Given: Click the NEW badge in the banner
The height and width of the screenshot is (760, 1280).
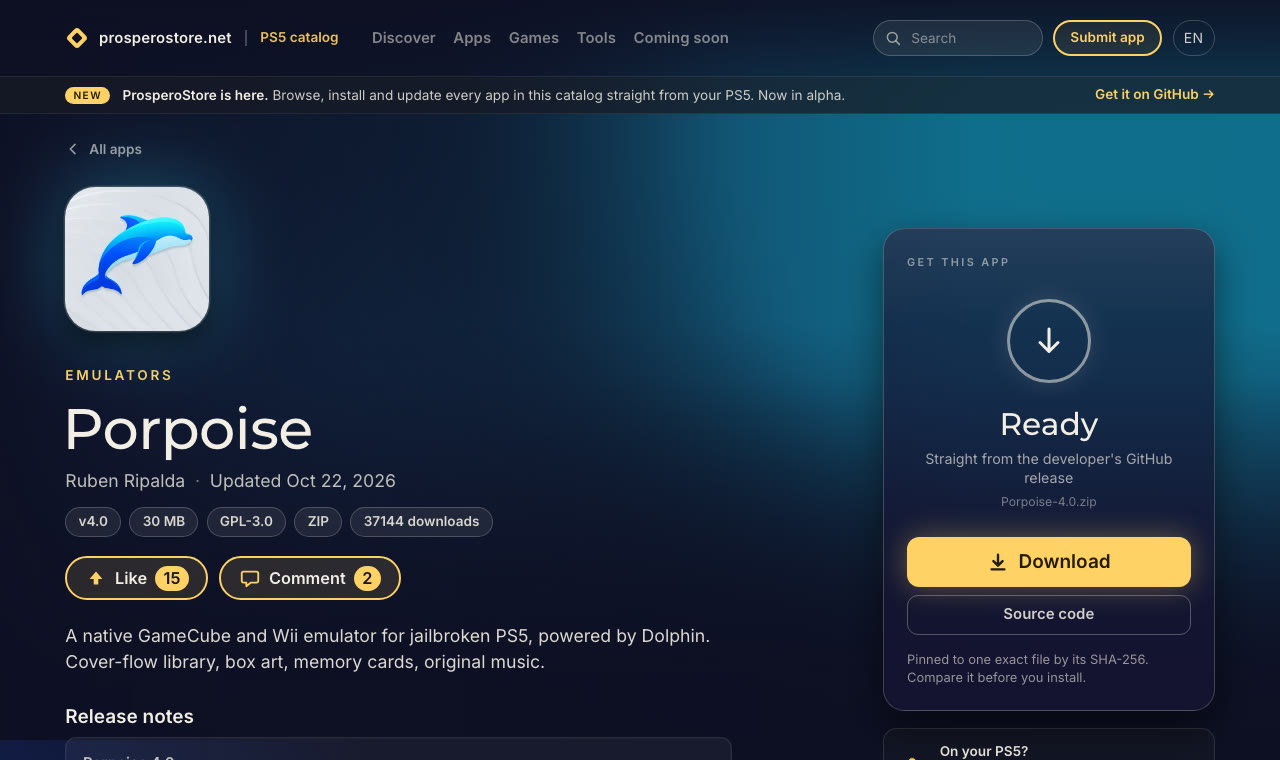Looking at the screenshot, I should pyautogui.click(x=88, y=95).
